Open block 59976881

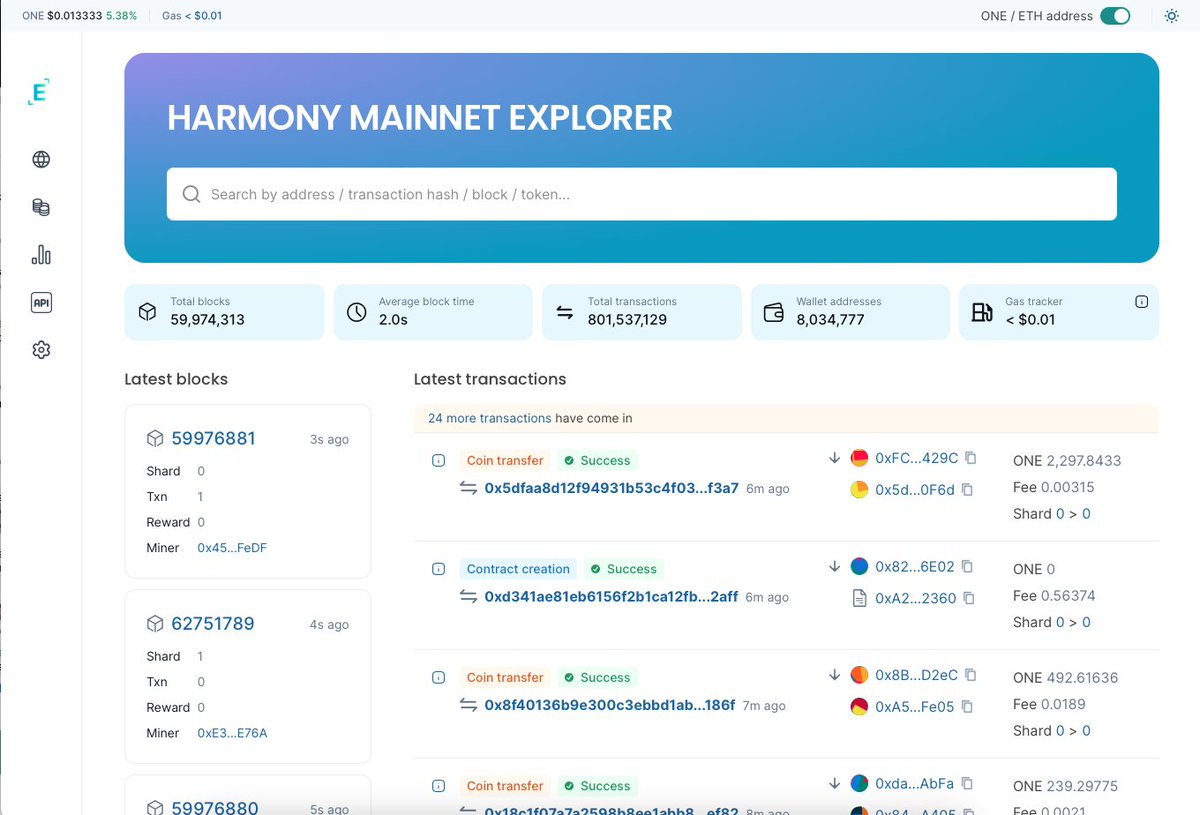(213, 438)
